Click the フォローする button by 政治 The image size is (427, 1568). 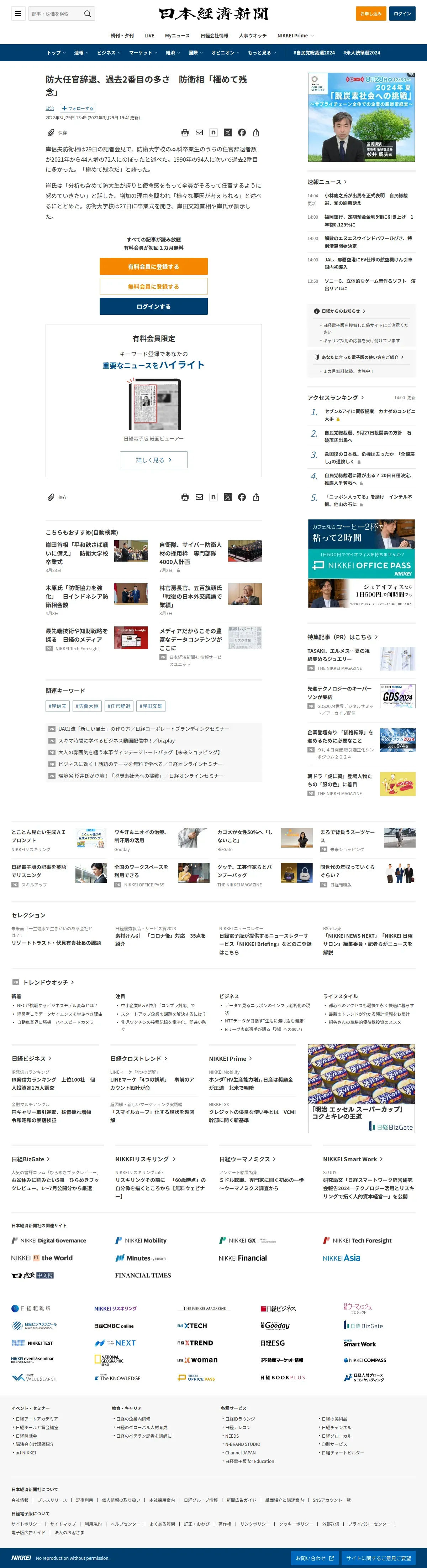(x=77, y=108)
